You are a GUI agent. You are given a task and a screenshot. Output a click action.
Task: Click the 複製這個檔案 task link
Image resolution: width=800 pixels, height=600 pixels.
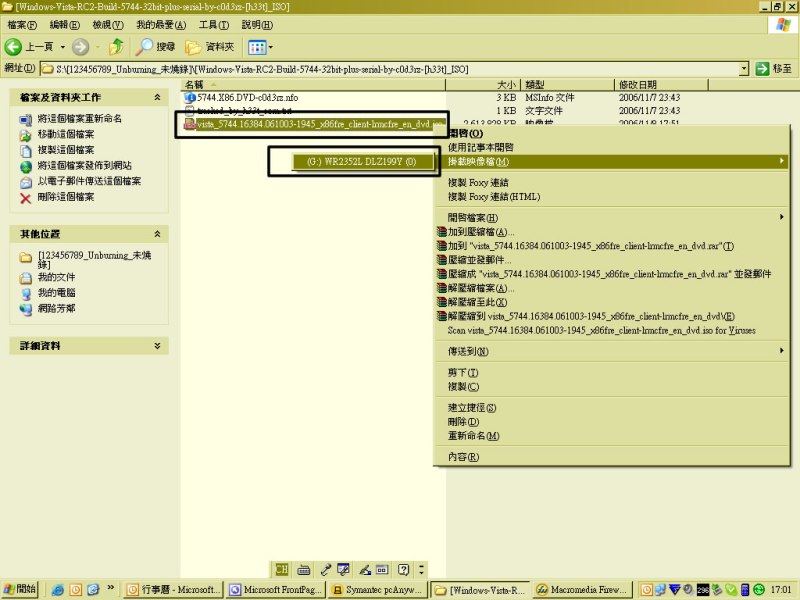(66, 150)
